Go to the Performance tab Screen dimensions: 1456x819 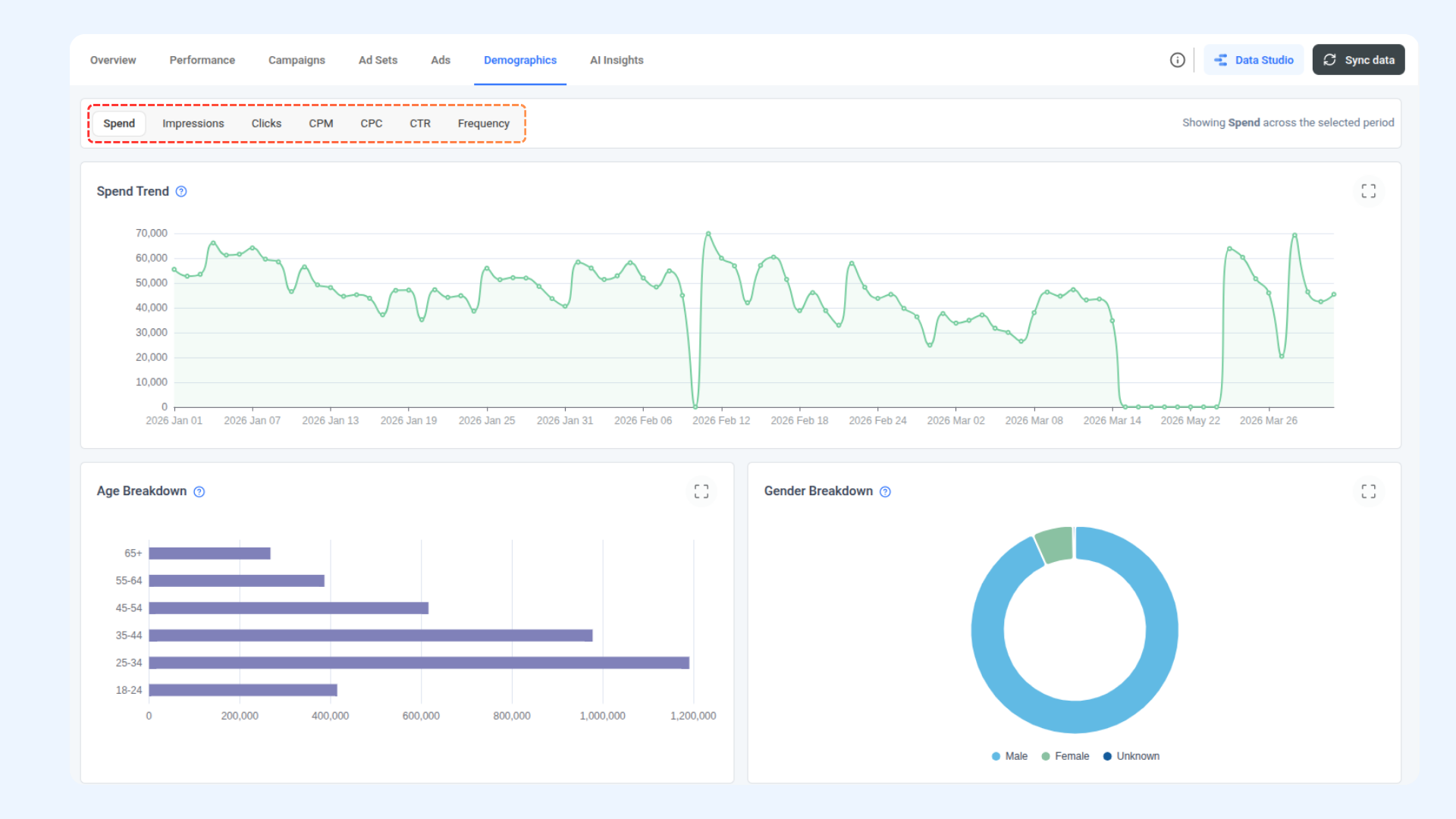coord(202,60)
